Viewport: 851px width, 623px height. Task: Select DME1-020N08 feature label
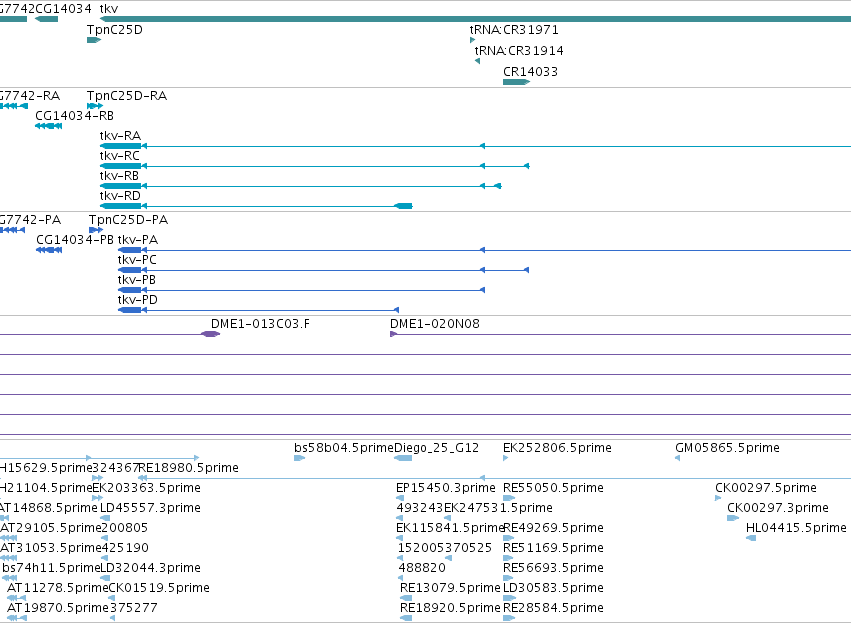pos(435,324)
